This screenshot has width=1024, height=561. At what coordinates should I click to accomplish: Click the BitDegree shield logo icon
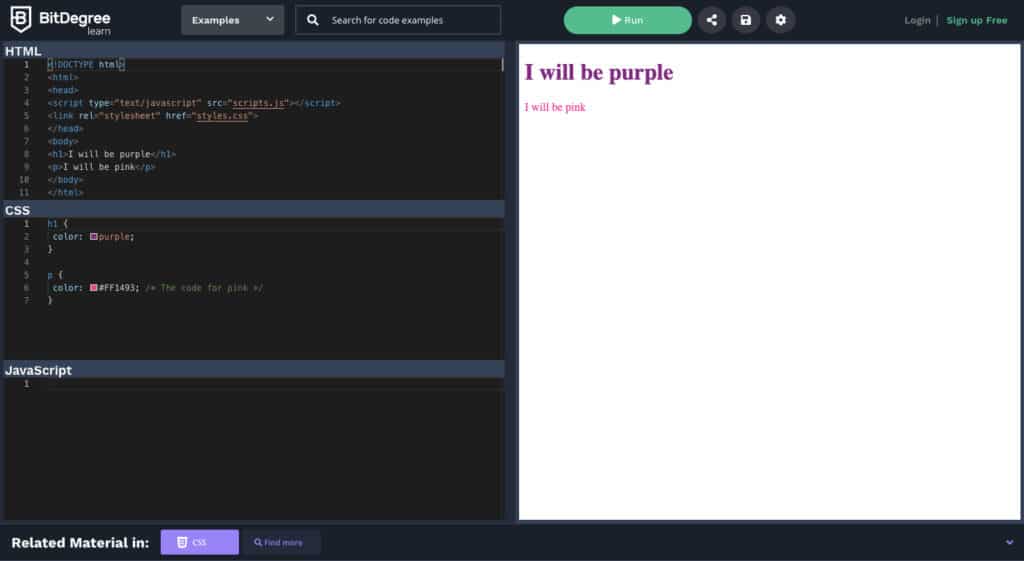[20, 19]
